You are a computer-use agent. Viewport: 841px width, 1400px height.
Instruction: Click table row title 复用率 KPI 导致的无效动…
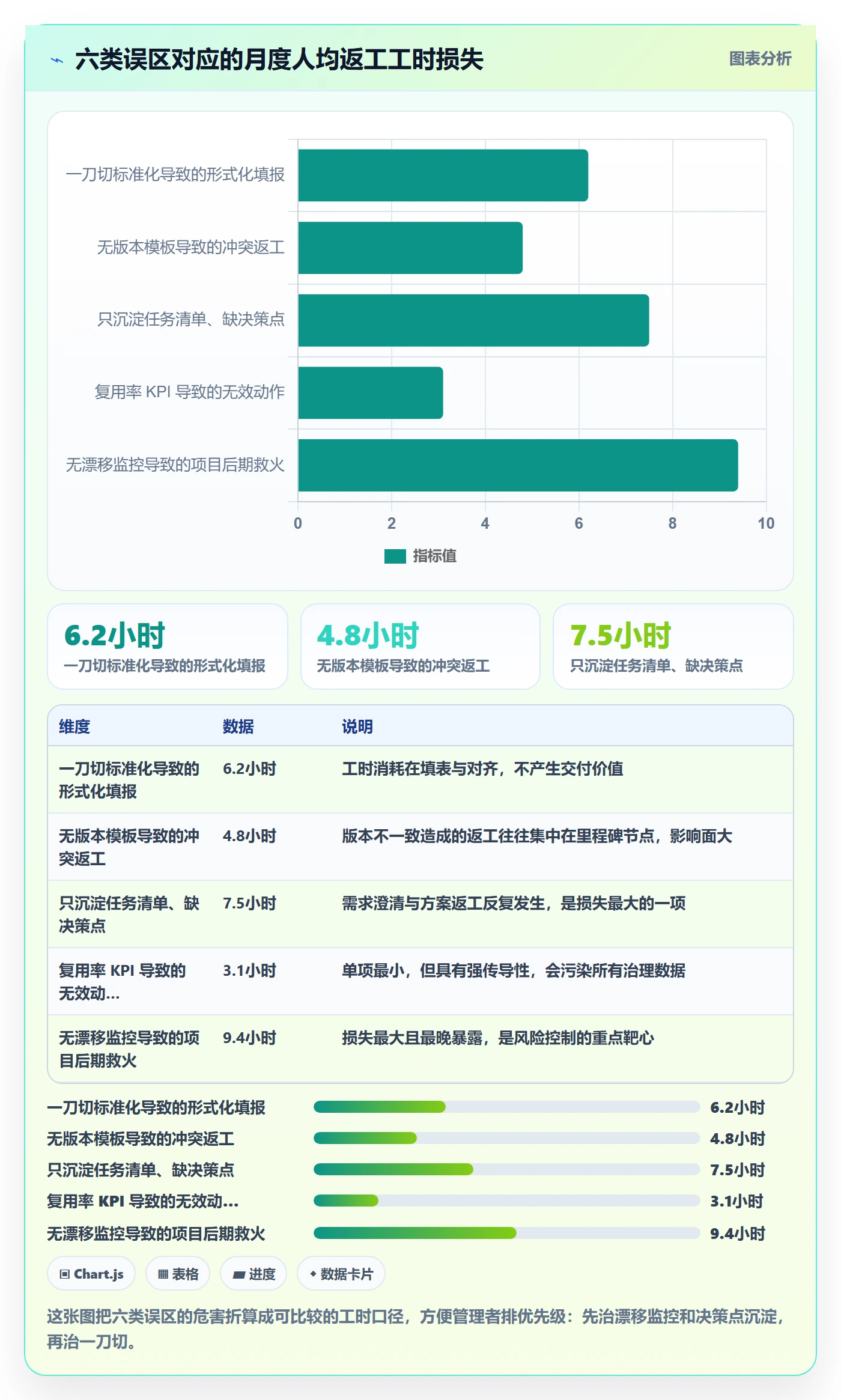tap(123, 982)
